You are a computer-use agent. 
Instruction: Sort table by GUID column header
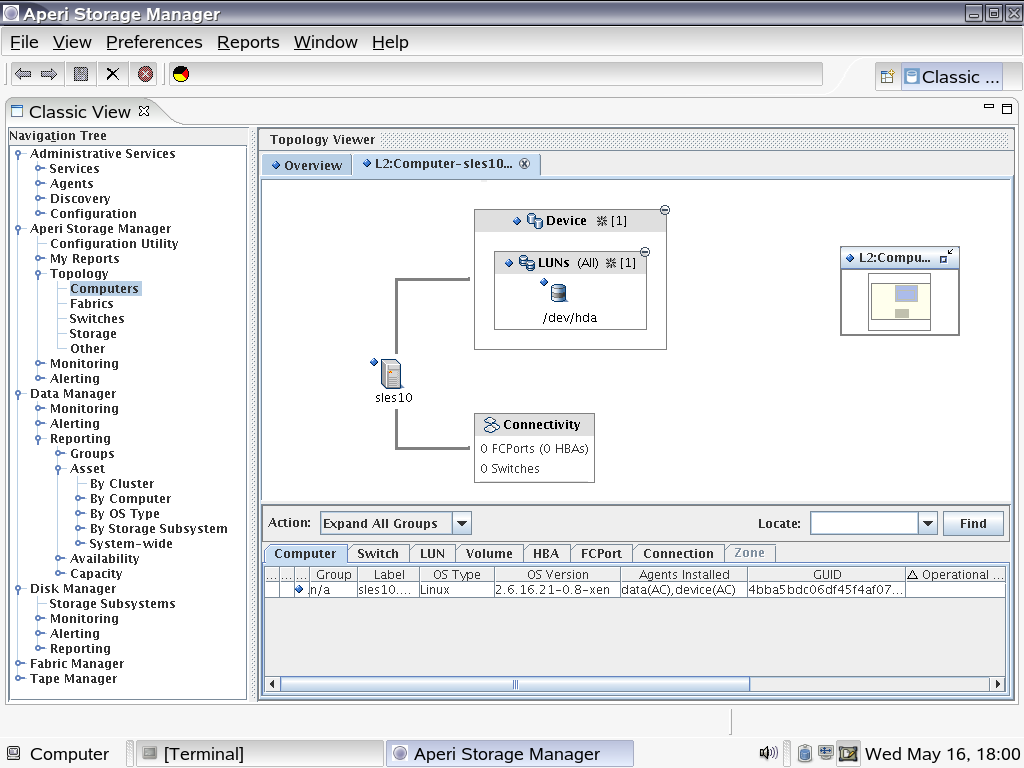coord(826,575)
